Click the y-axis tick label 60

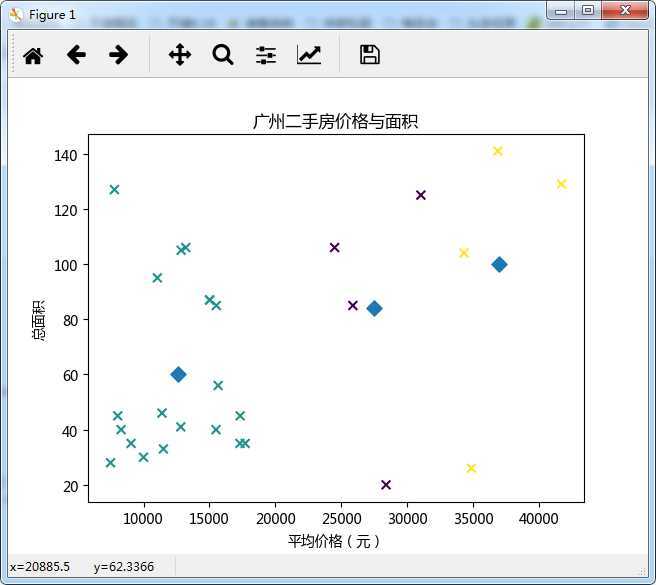pos(70,375)
